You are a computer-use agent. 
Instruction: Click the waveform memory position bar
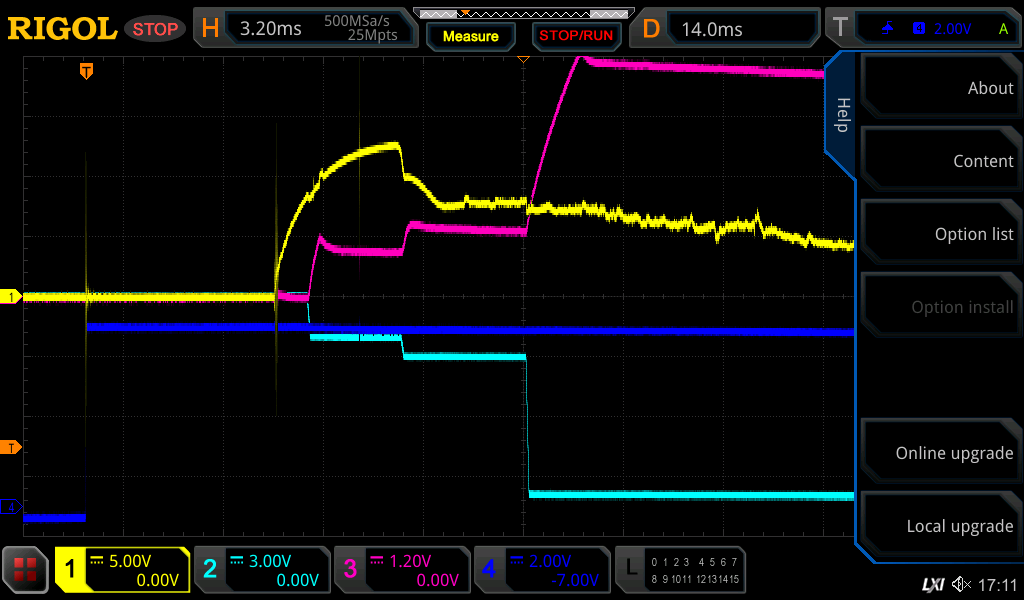click(x=523, y=14)
